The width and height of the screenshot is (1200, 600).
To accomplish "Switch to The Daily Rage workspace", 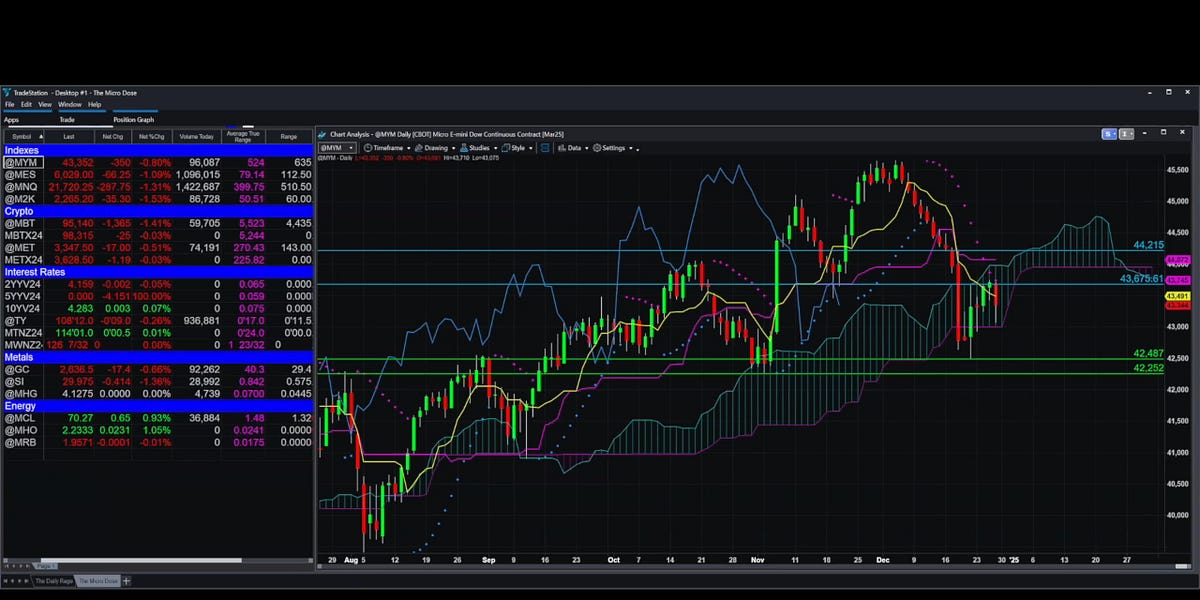I will (x=54, y=581).
